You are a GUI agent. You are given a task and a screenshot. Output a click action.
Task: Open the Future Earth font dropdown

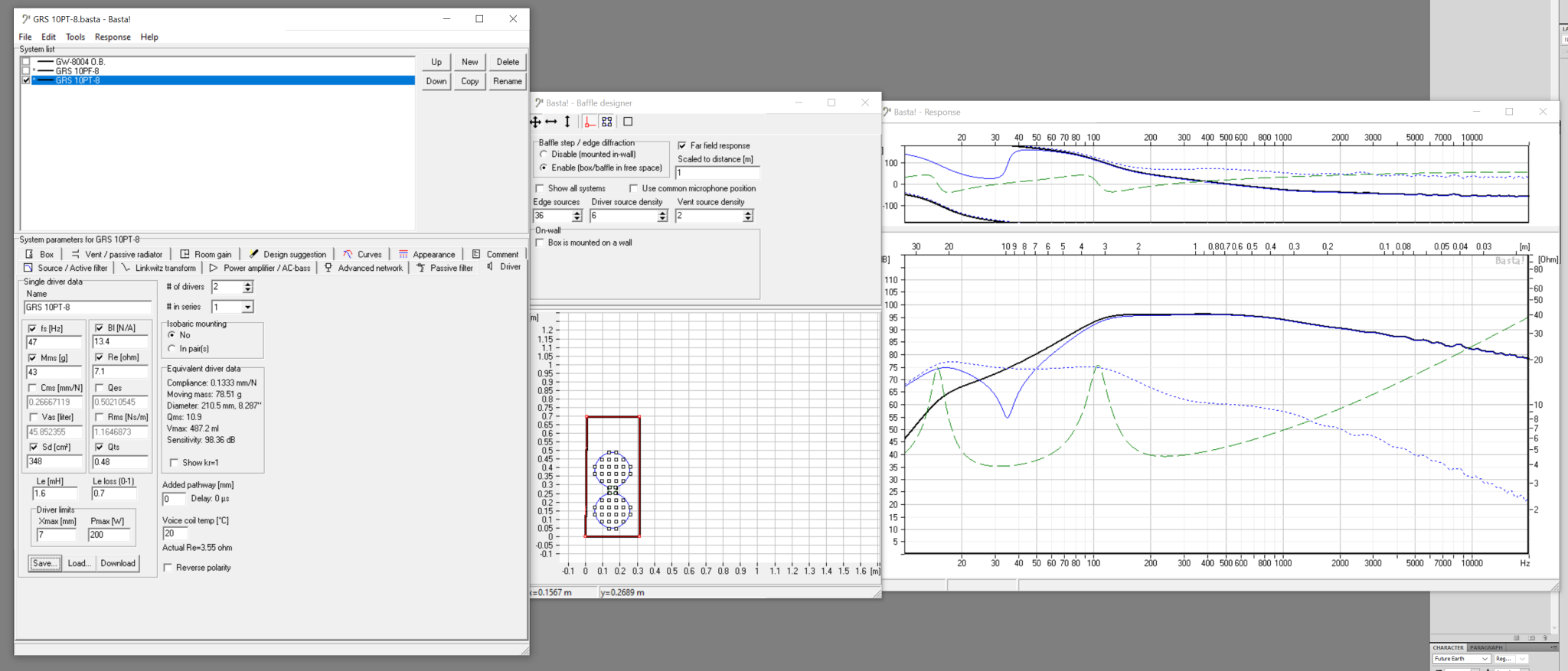click(1485, 659)
